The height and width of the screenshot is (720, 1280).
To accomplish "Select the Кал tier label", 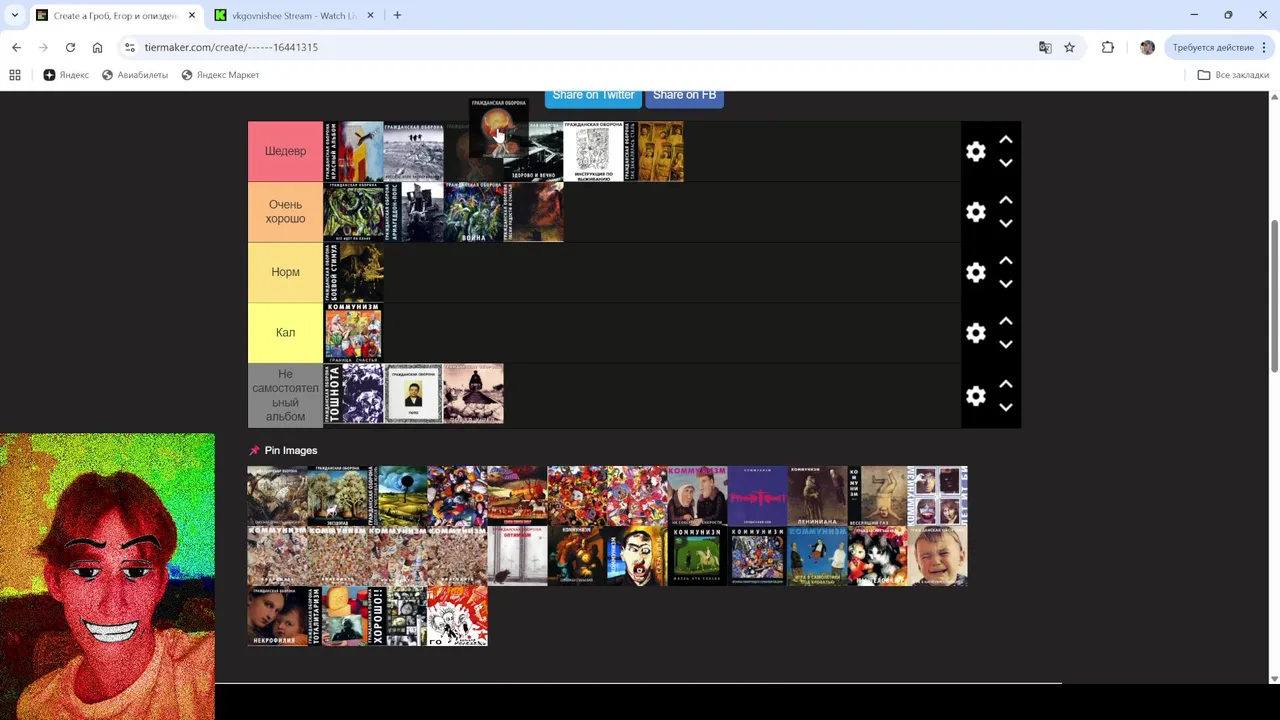I will (x=285, y=333).
